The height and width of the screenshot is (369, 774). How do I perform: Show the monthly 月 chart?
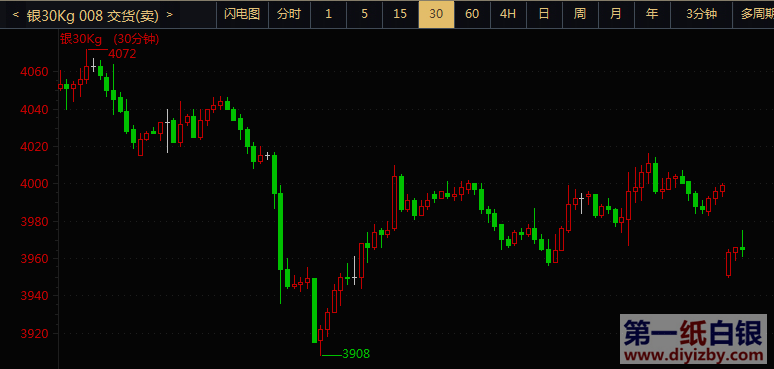(x=616, y=14)
